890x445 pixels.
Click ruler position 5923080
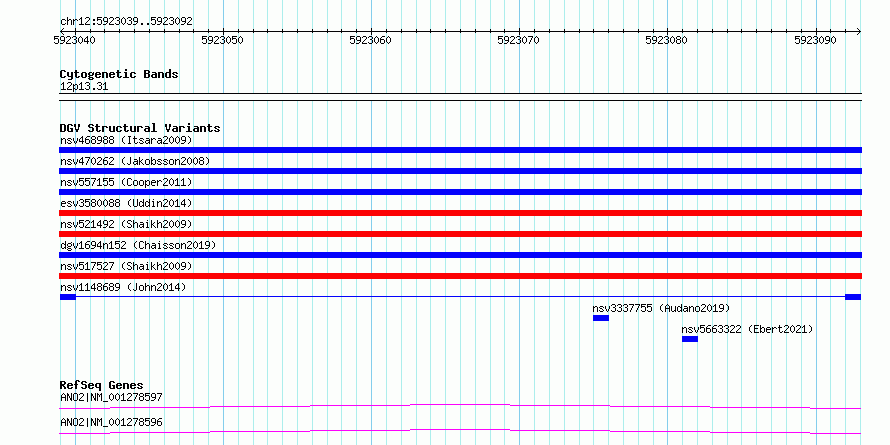[667, 40]
